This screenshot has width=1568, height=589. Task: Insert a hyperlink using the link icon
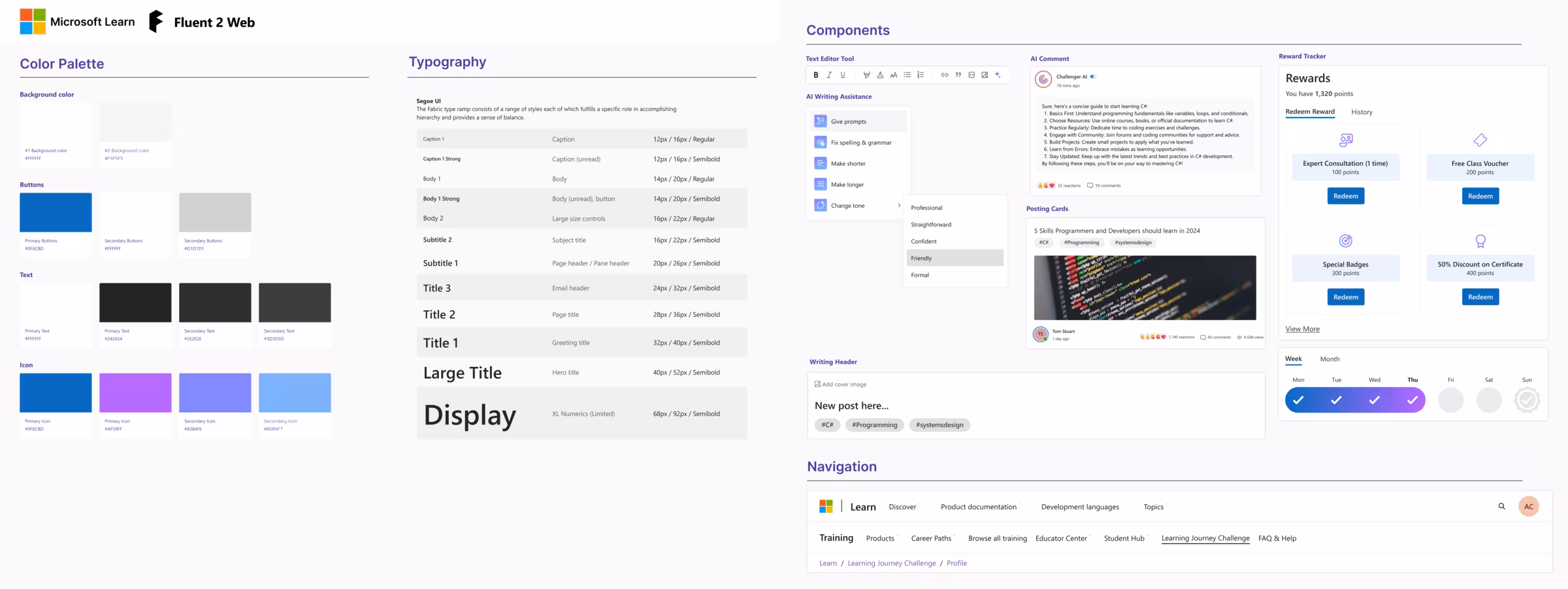click(944, 75)
